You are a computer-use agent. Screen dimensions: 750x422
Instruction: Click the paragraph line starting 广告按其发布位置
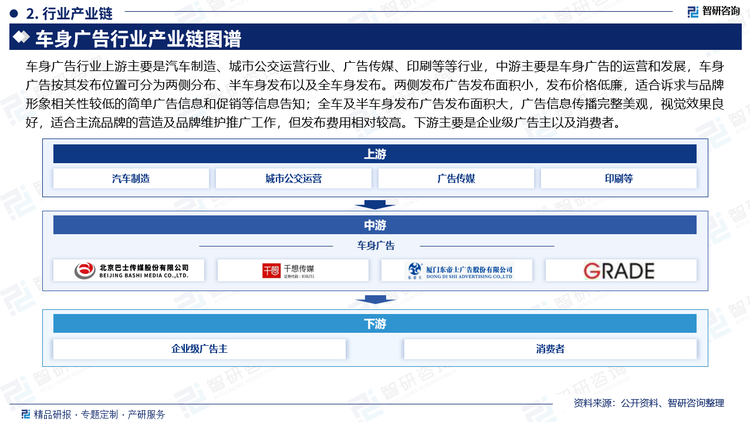375,85
